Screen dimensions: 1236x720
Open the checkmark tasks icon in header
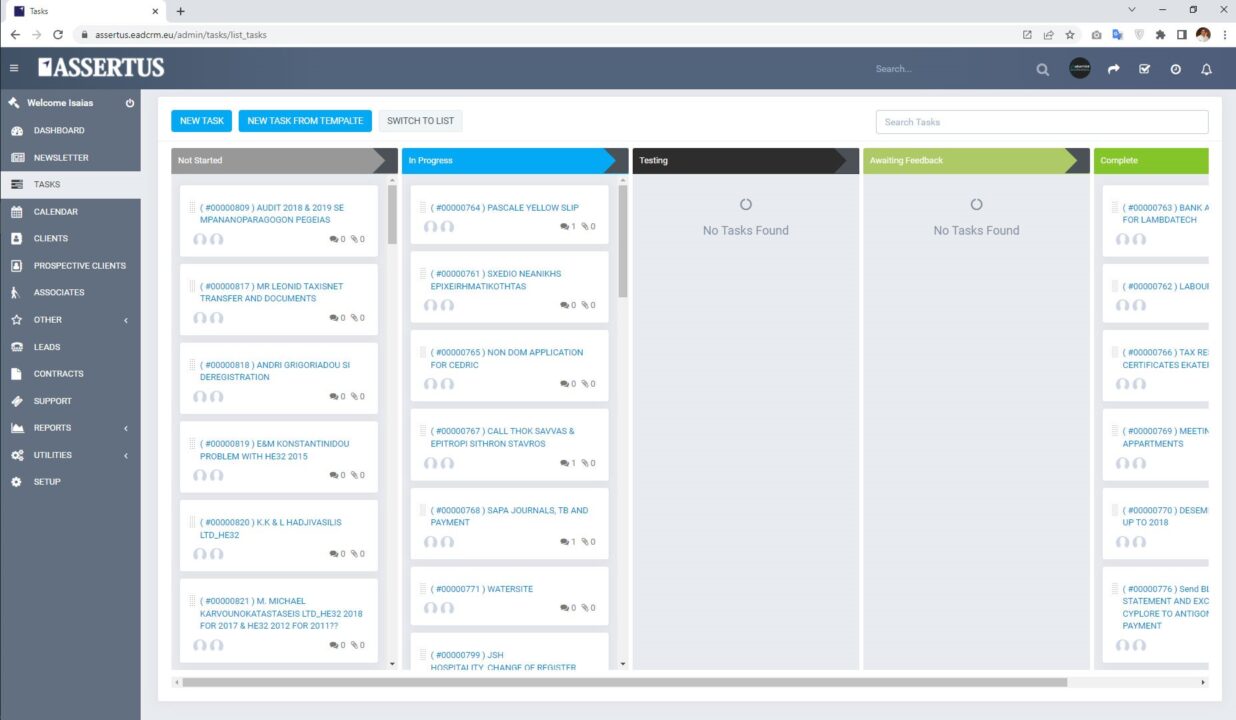[1145, 69]
